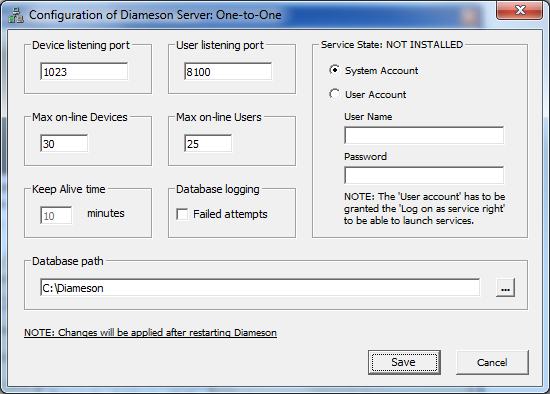Click the Service State: NOT INSTALLED label
The image size is (550, 394).
(392, 45)
